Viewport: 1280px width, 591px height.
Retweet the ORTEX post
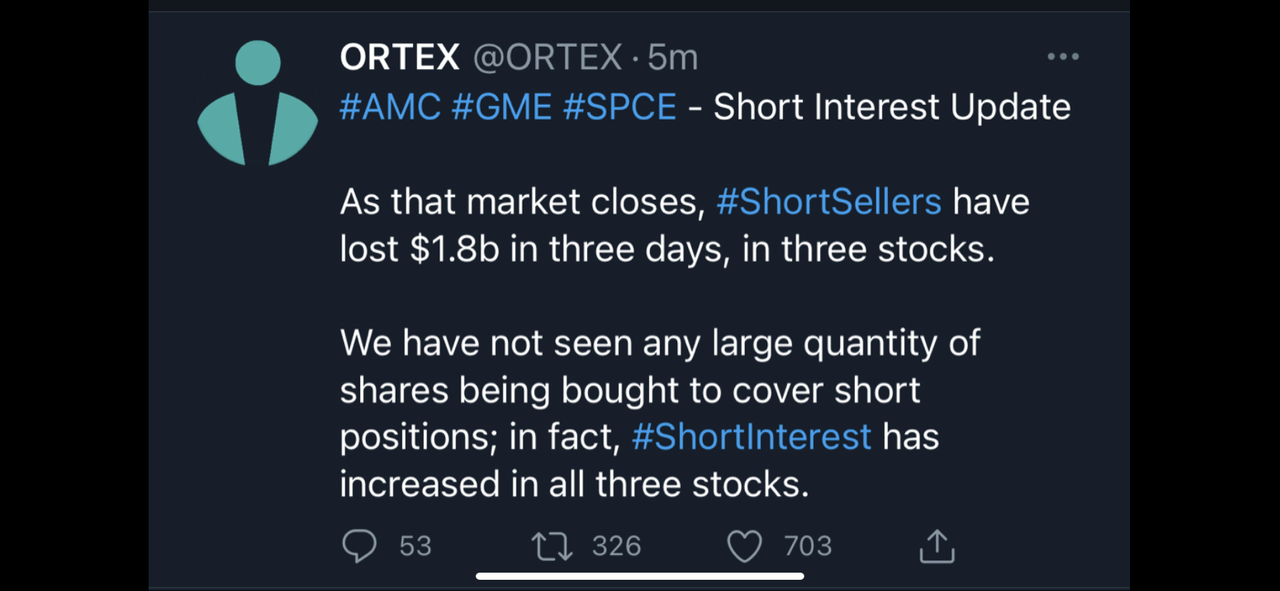coord(551,546)
